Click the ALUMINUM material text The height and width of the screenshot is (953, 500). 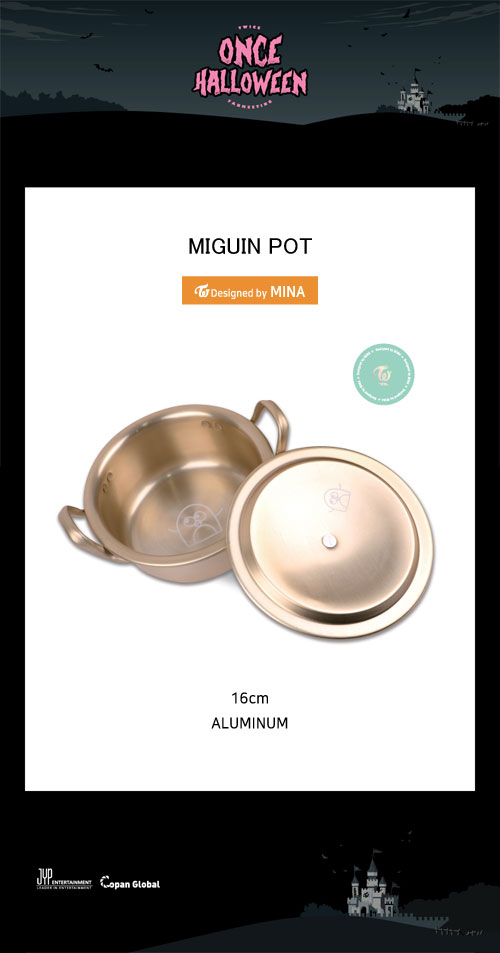point(250,723)
